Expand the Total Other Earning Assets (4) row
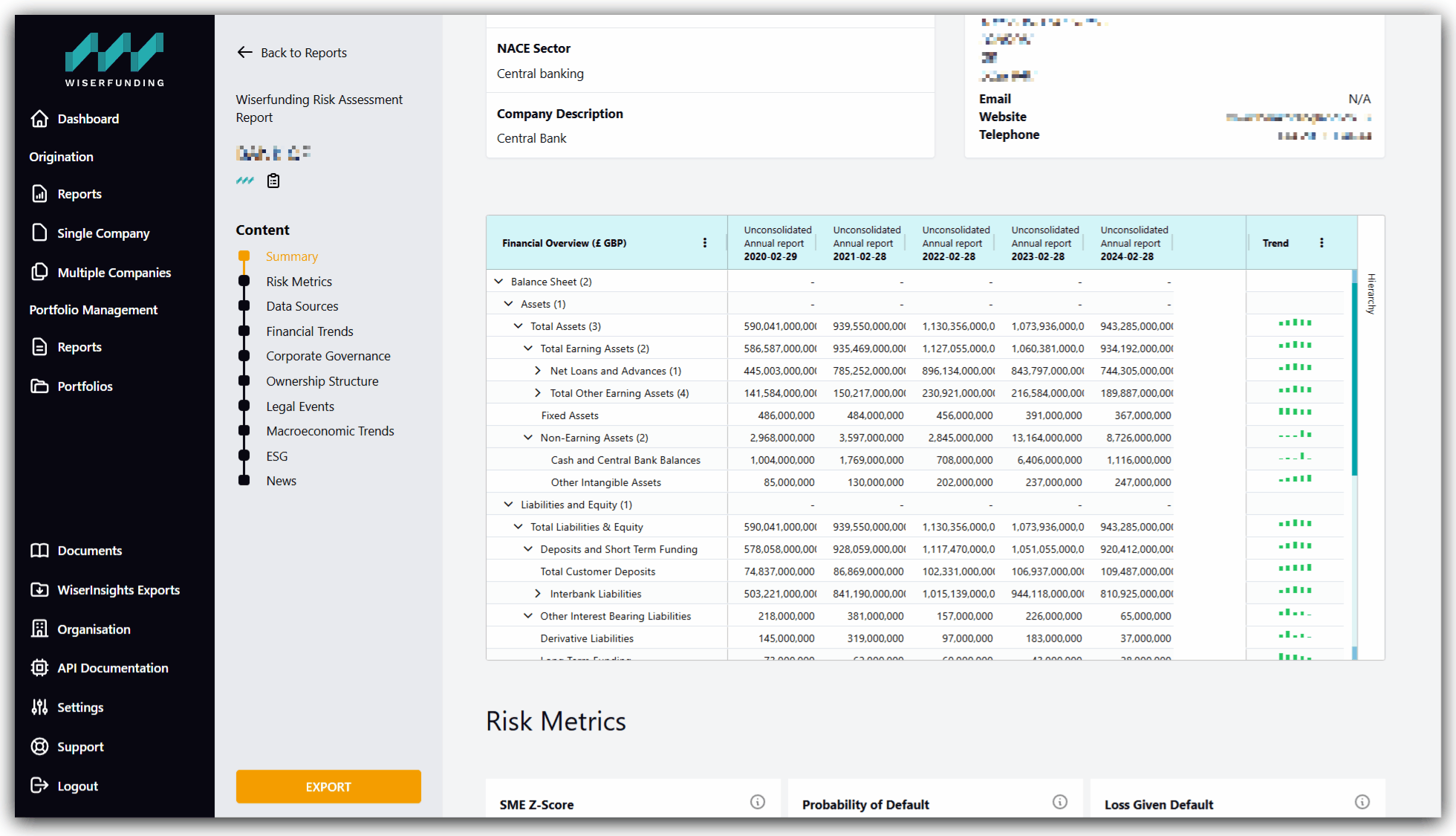Screen dimensions: 1456x836 coord(538,393)
